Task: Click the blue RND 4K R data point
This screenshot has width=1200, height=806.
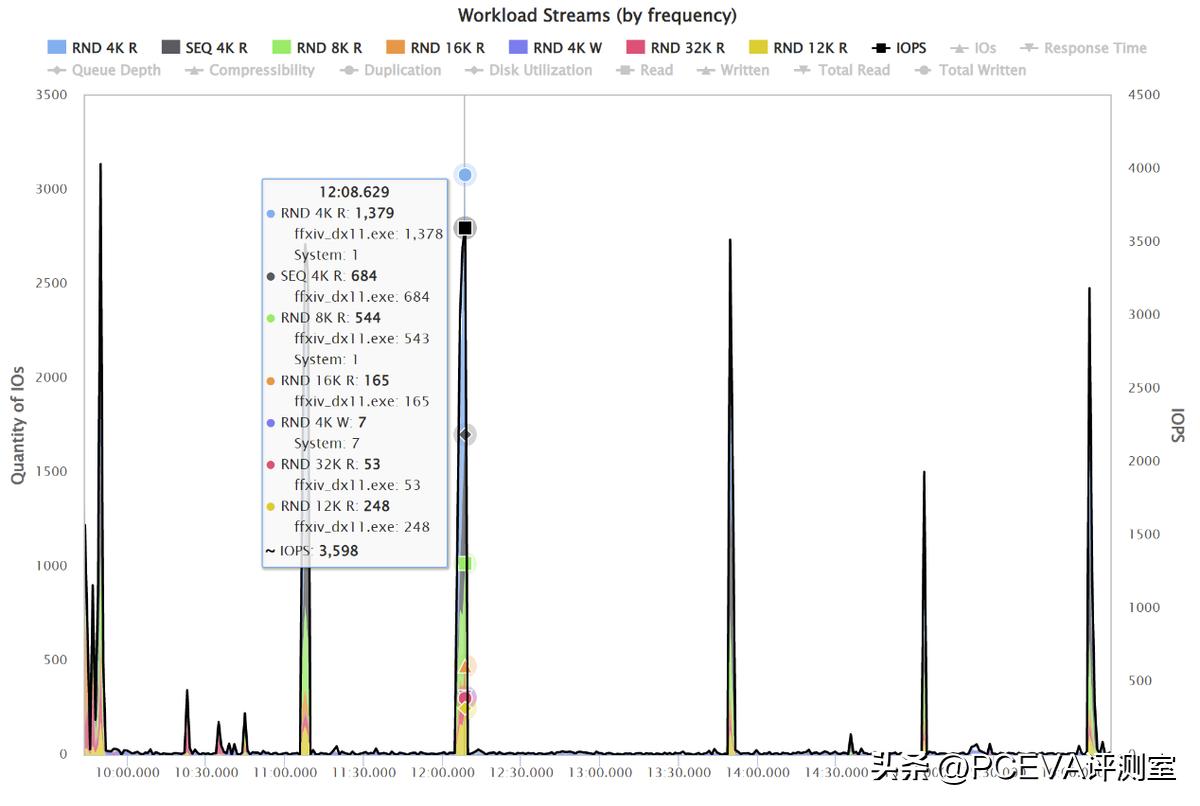Action: [x=465, y=175]
